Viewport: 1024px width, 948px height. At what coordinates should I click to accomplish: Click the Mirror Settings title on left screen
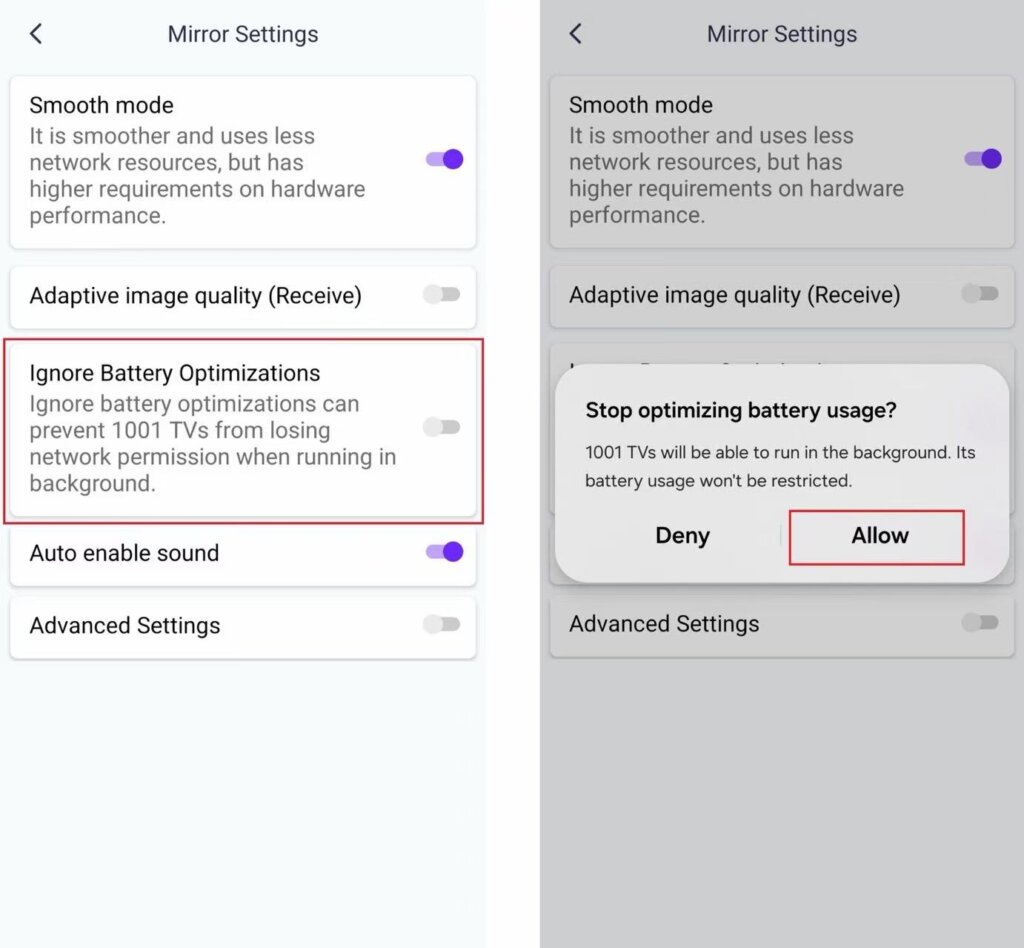coord(243,34)
